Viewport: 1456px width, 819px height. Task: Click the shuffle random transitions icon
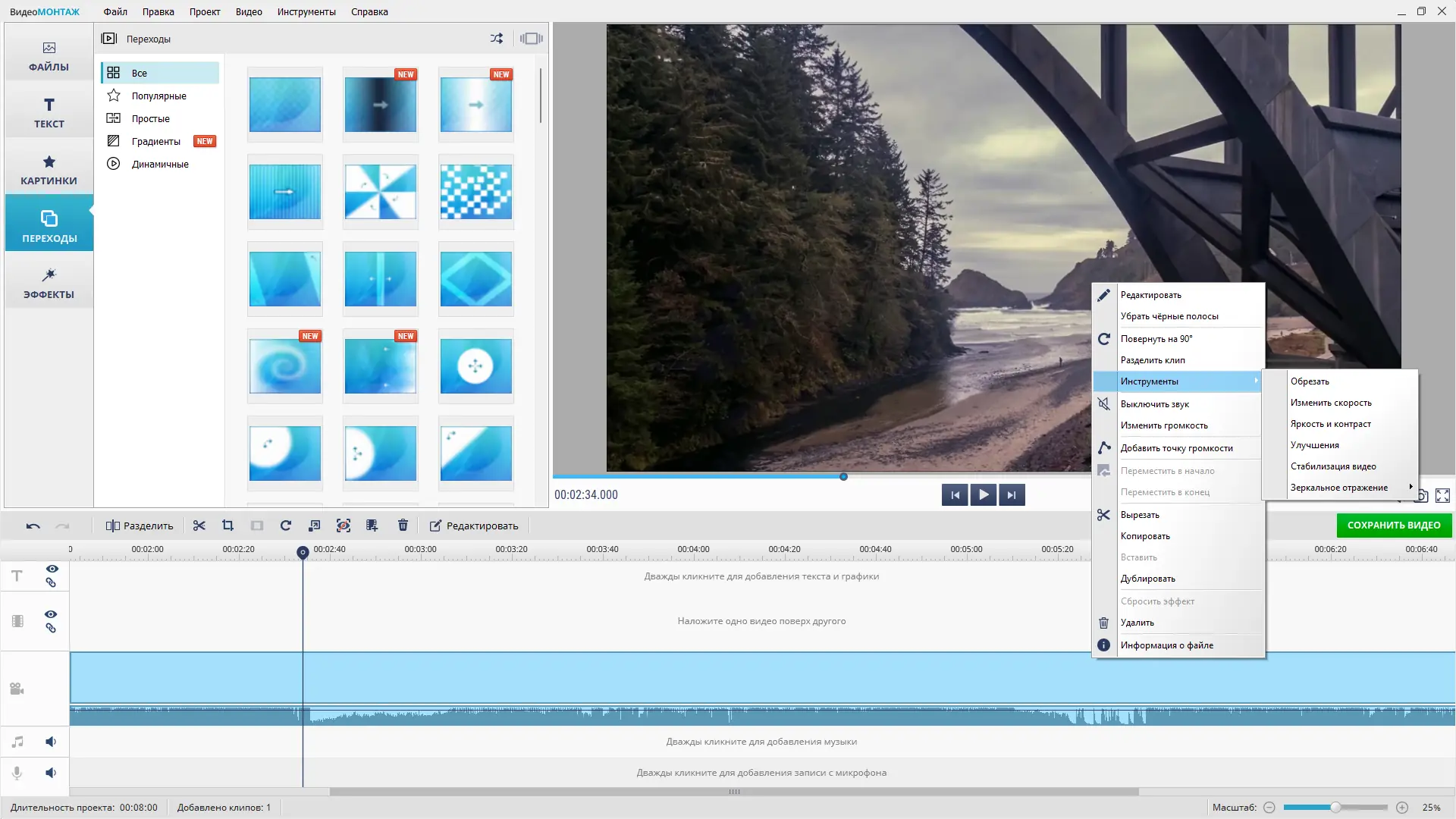pos(496,39)
